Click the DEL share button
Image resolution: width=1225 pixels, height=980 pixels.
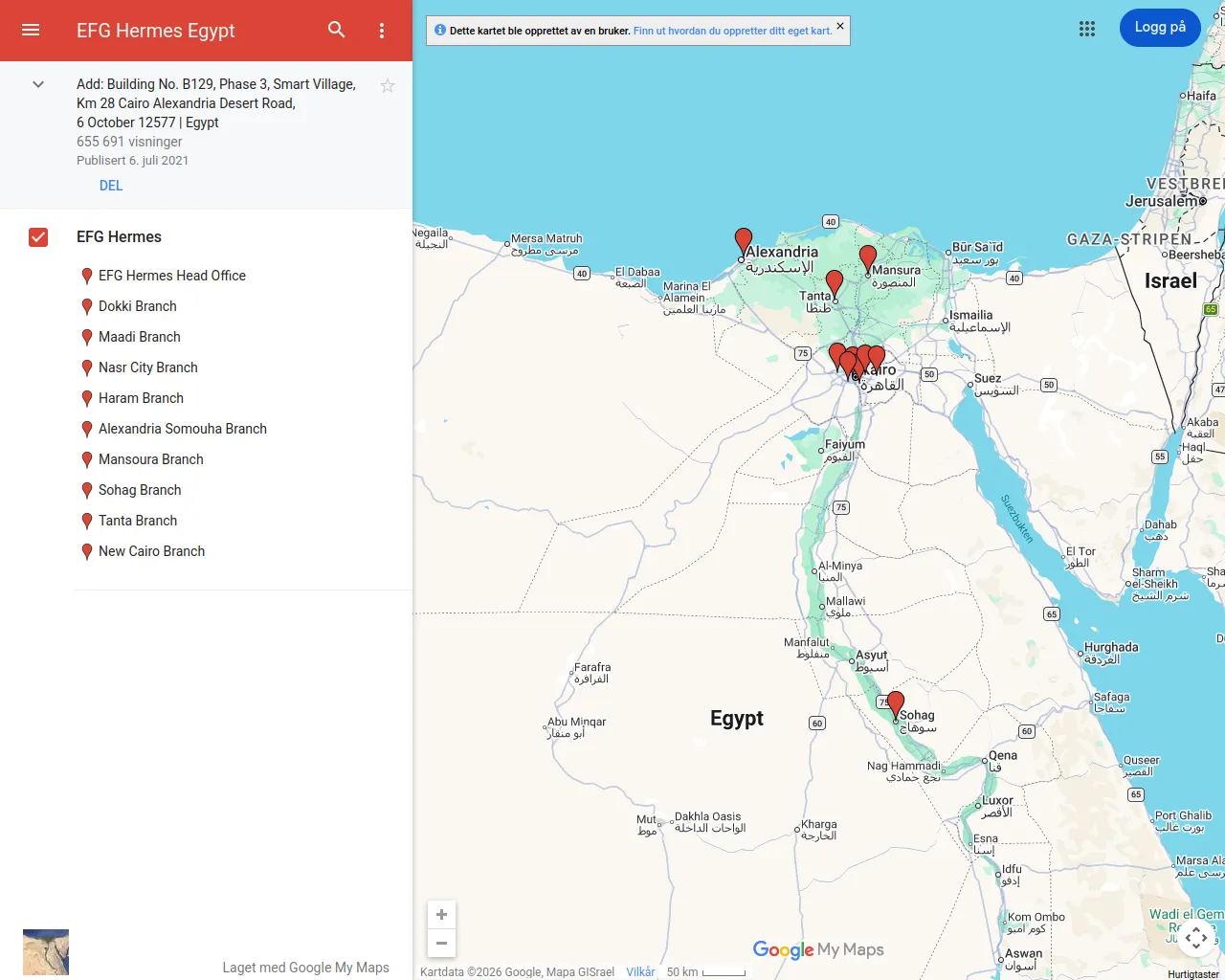coord(111,186)
